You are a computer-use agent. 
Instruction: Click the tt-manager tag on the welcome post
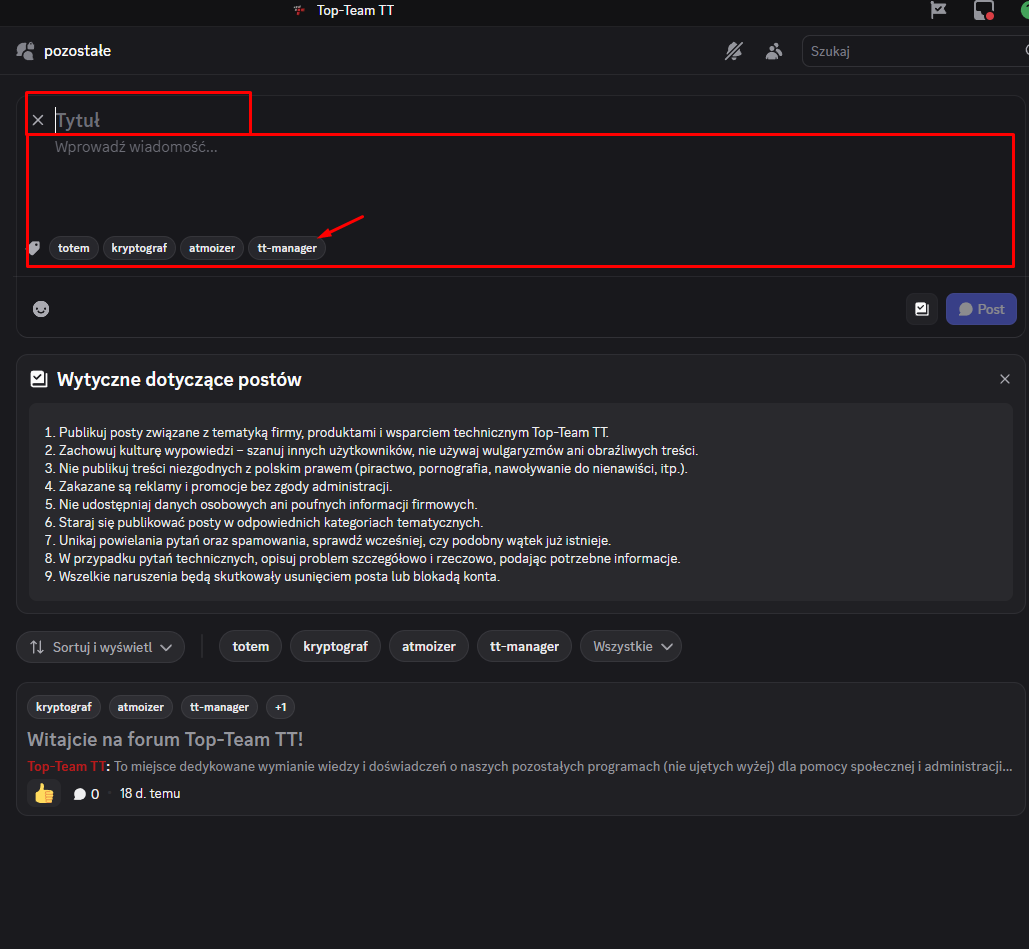tap(219, 707)
